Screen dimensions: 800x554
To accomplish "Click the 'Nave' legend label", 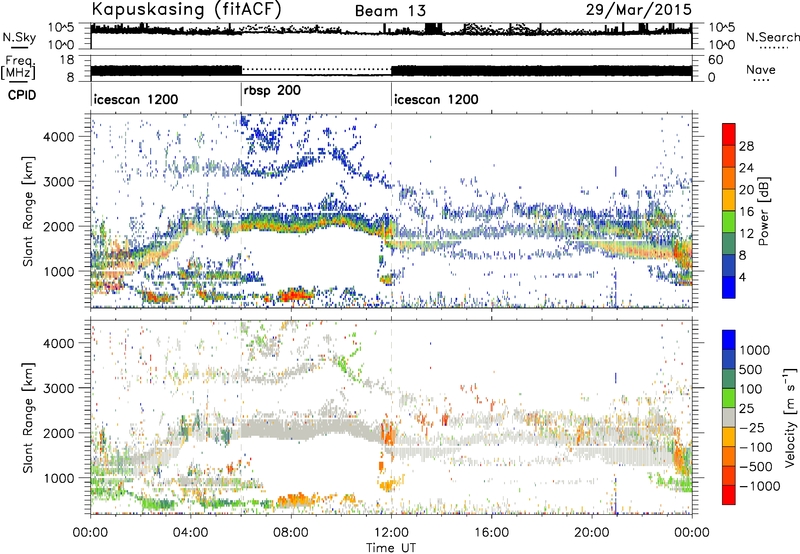I will 761,69.
